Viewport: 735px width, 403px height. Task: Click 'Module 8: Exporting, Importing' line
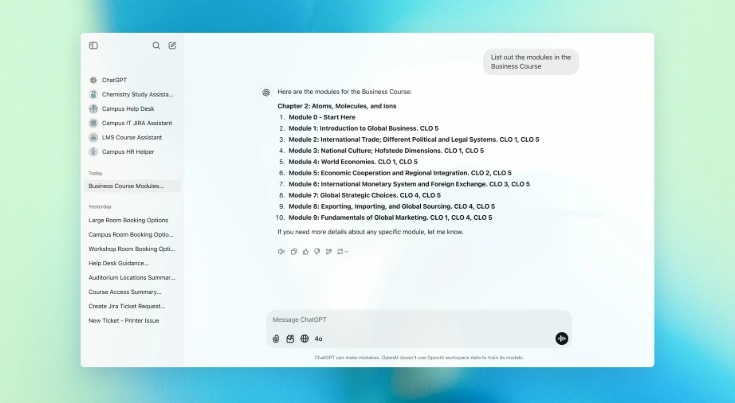point(391,207)
